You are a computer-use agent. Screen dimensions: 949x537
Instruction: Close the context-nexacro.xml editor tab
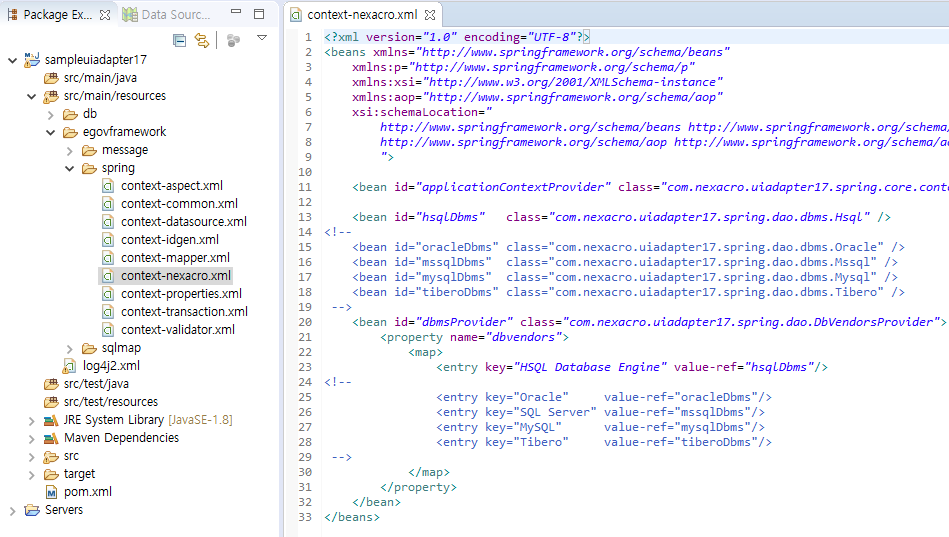point(430,15)
